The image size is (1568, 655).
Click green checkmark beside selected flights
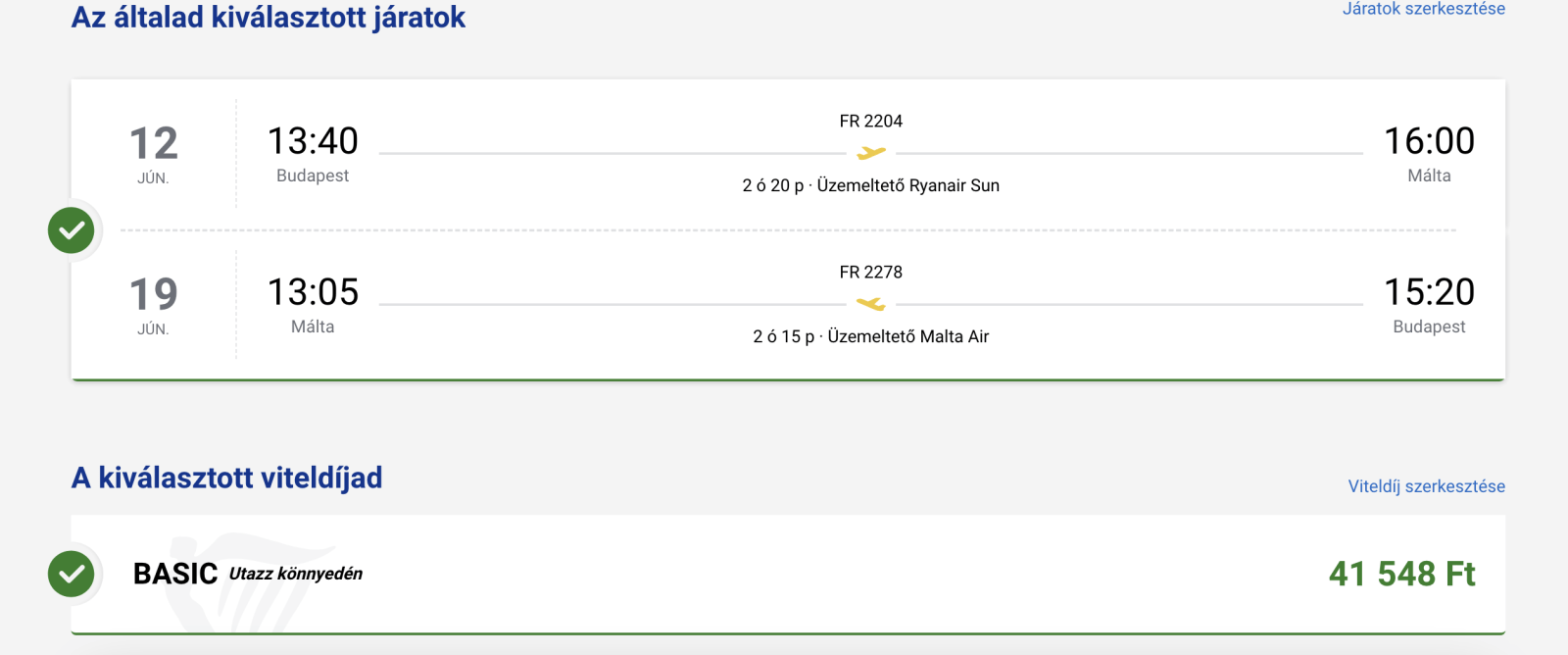click(x=72, y=230)
